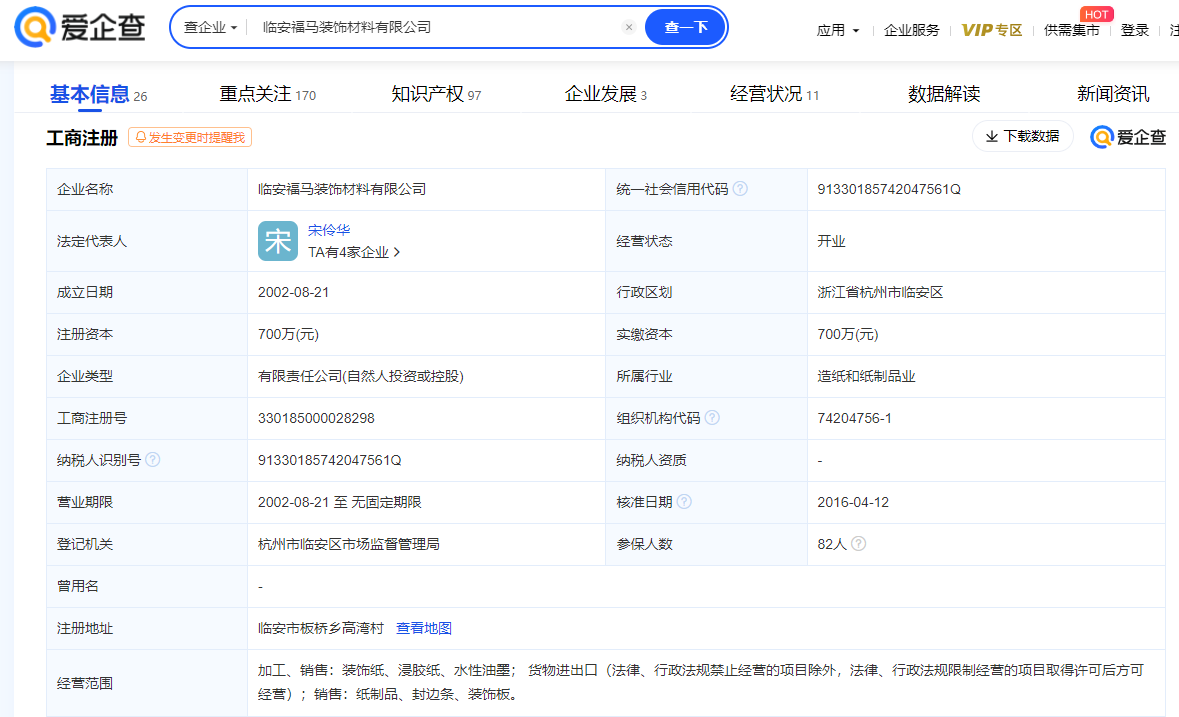Click the 宋 avatar of the legal representative
The image size is (1179, 717).
[277, 241]
